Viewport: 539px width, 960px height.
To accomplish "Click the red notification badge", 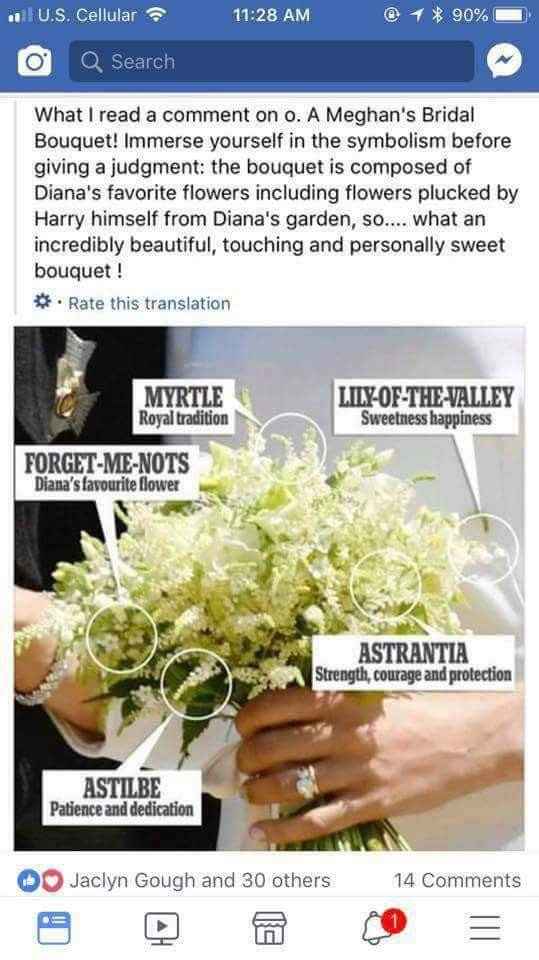I will pos(393,920).
